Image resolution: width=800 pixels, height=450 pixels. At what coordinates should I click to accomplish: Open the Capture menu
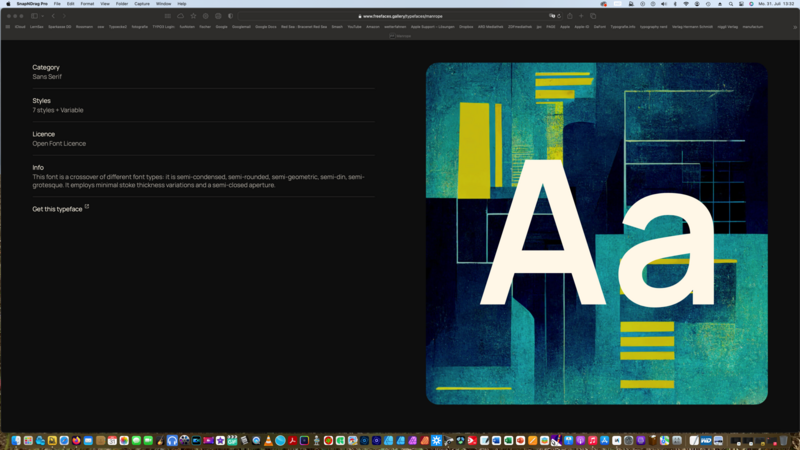click(142, 4)
